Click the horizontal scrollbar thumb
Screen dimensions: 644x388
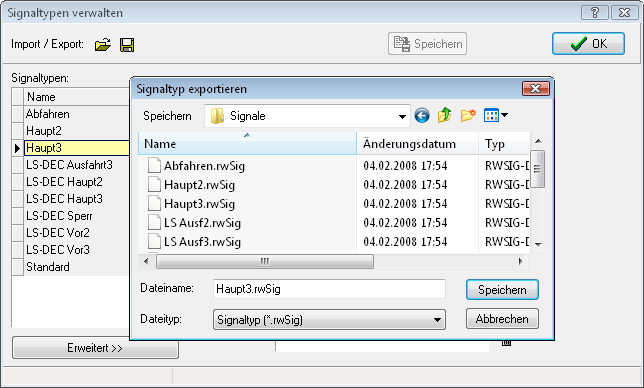265,261
